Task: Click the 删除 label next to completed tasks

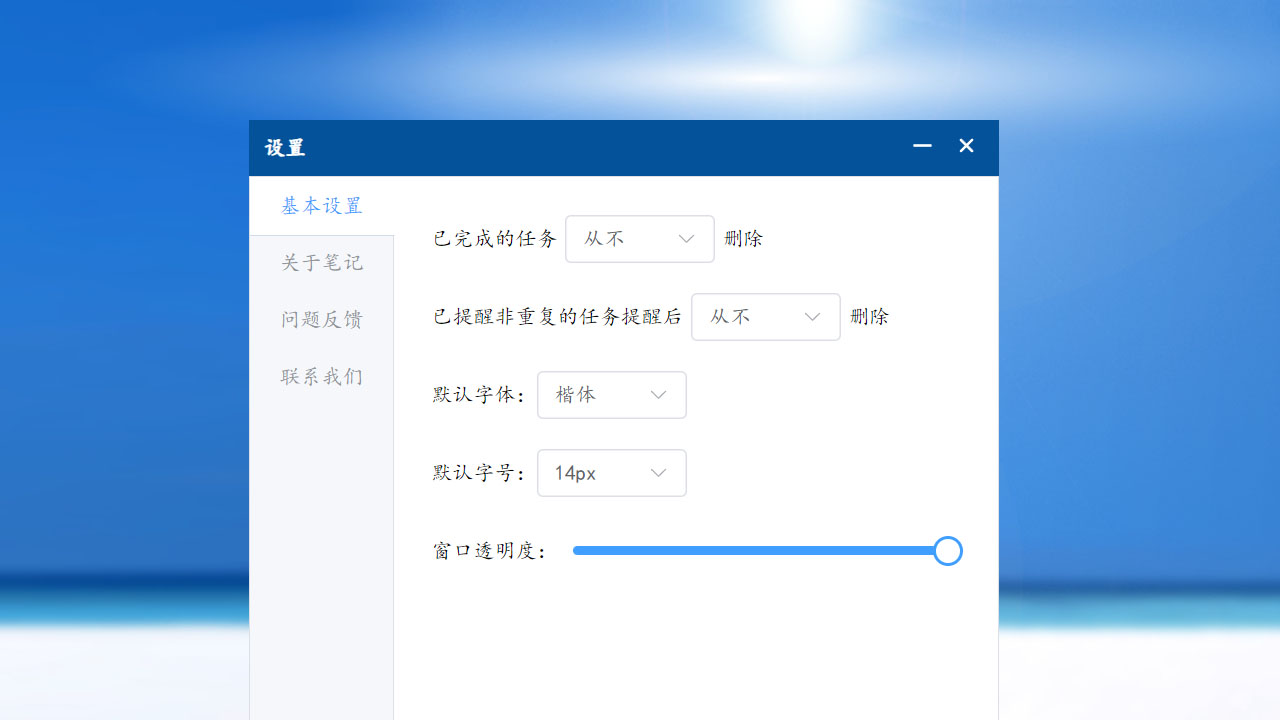Action: point(743,239)
